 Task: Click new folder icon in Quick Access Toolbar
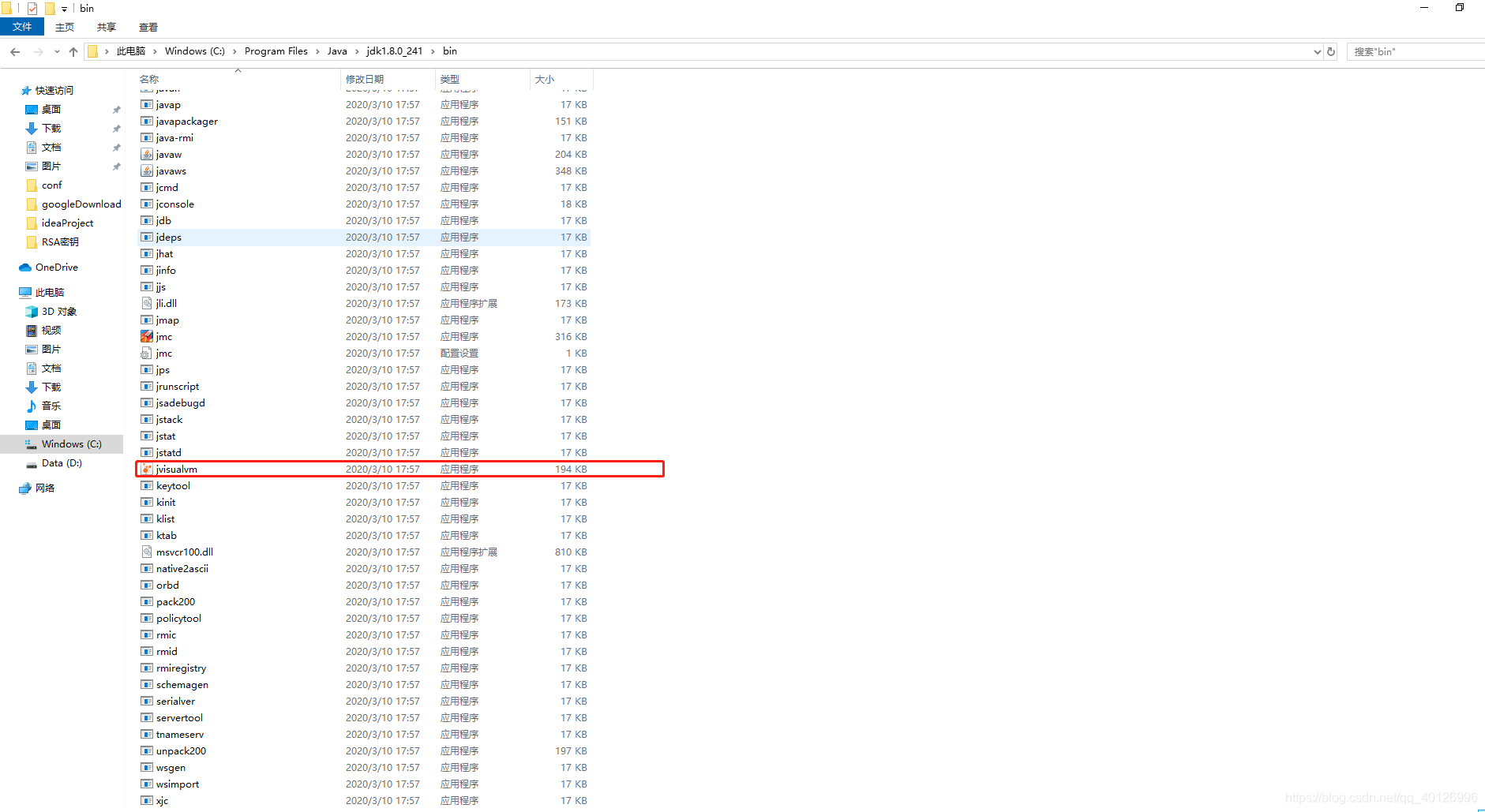pyautogui.click(x=50, y=9)
